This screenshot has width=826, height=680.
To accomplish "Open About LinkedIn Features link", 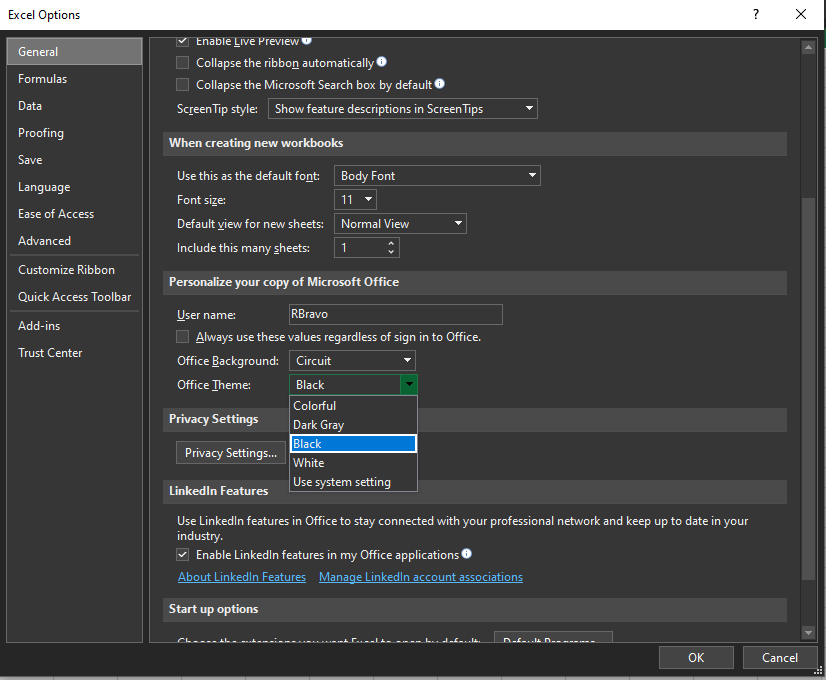I will [x=242, y=577].
